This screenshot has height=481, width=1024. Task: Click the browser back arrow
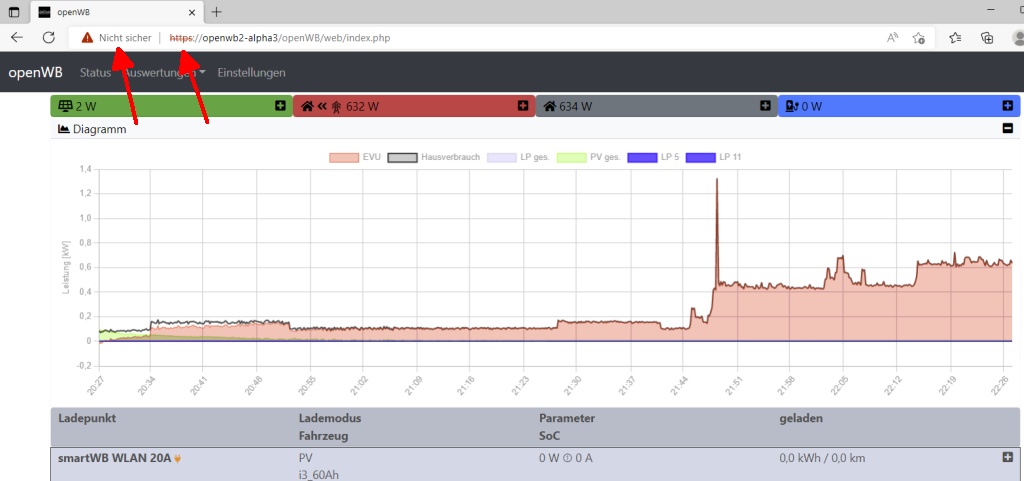[17, 38]
